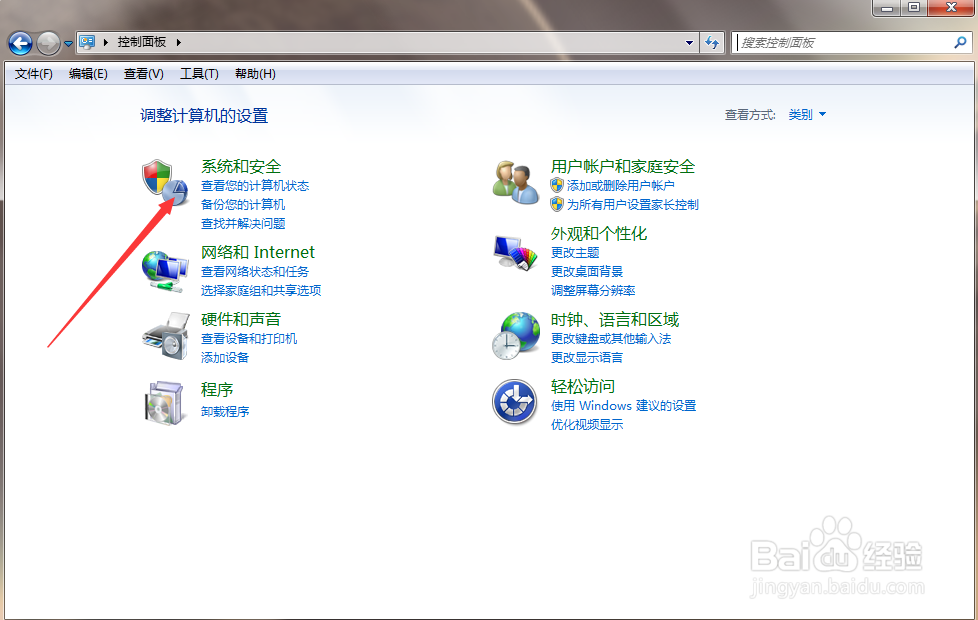
Task: Open the recent pages dropdown arrow
Action: point(68,44)
